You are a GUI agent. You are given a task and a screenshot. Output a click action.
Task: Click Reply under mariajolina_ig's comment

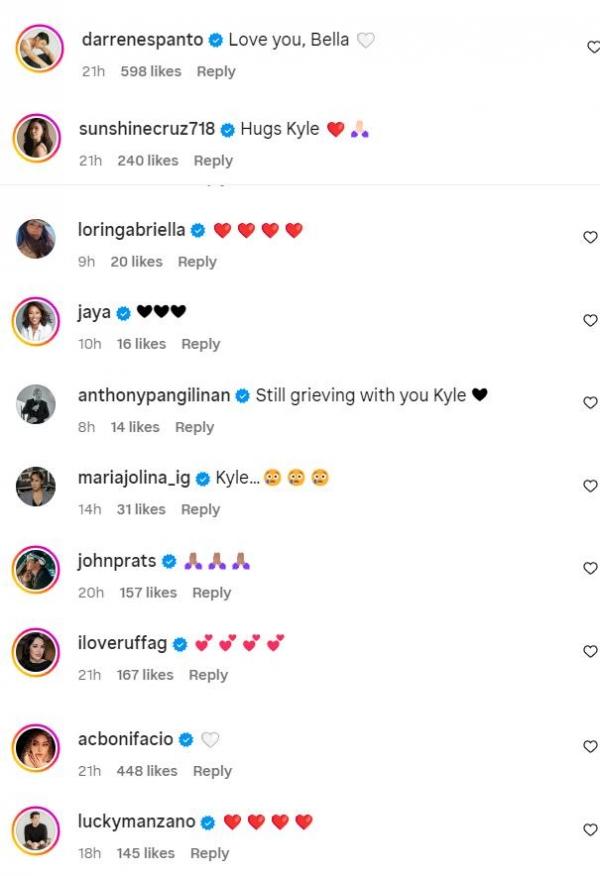pos(200,509)
